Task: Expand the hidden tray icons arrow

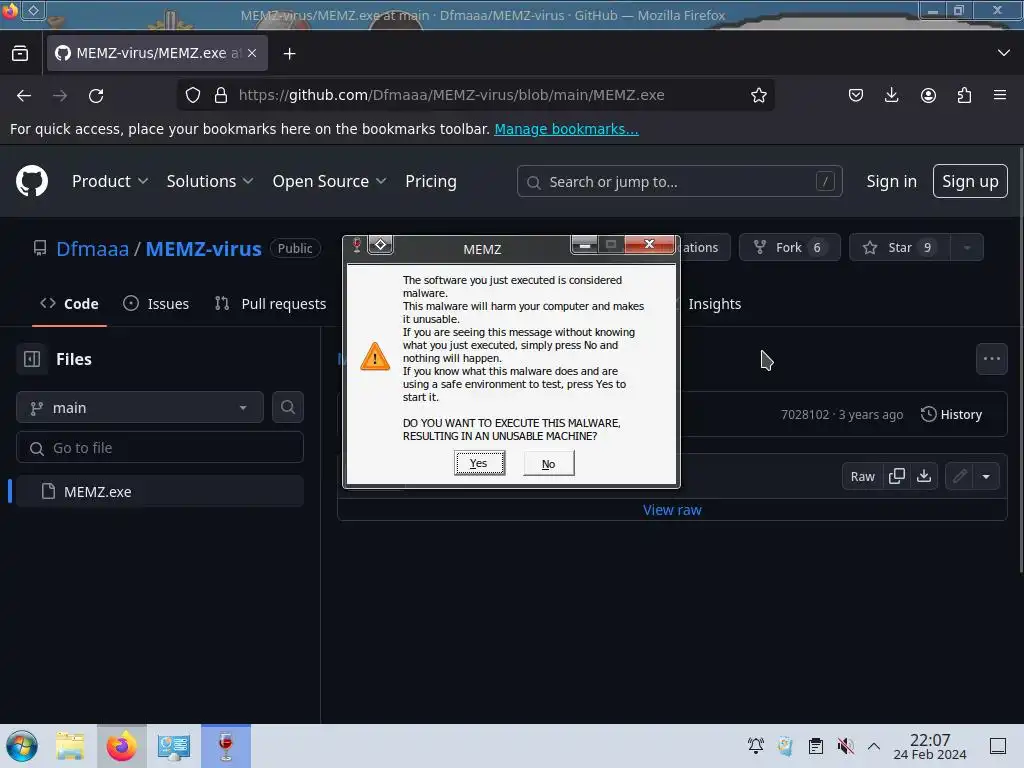Action: coord(874,746)
